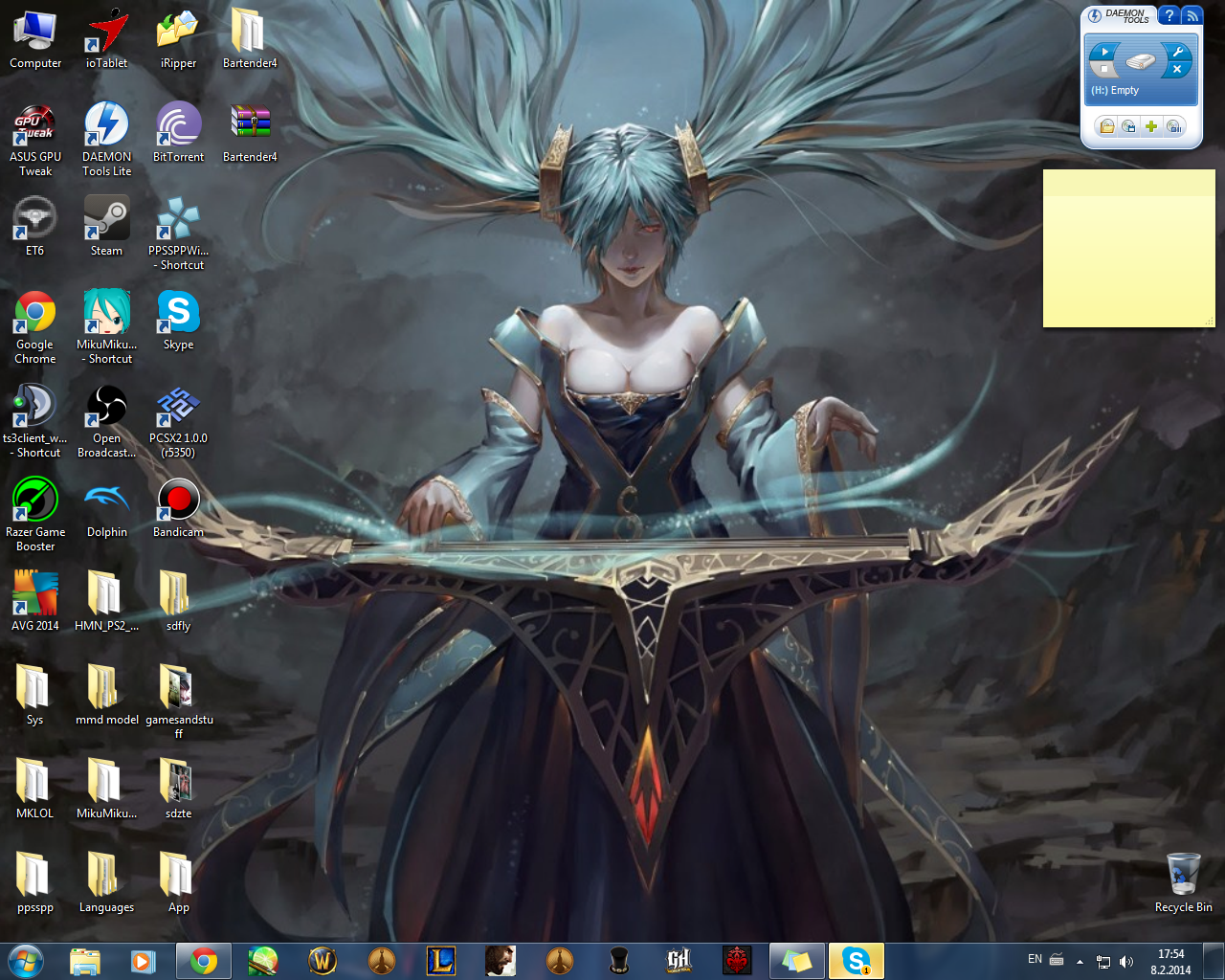Click disc with bars button in gadget

1174,126
